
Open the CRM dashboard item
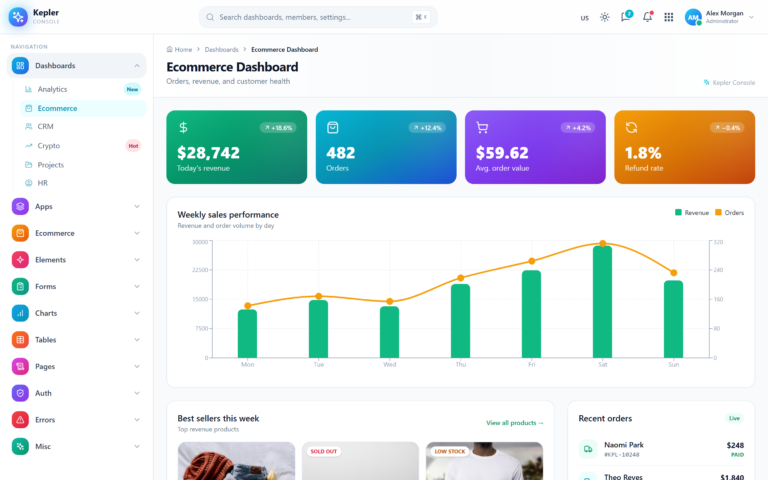click(83, 126)
